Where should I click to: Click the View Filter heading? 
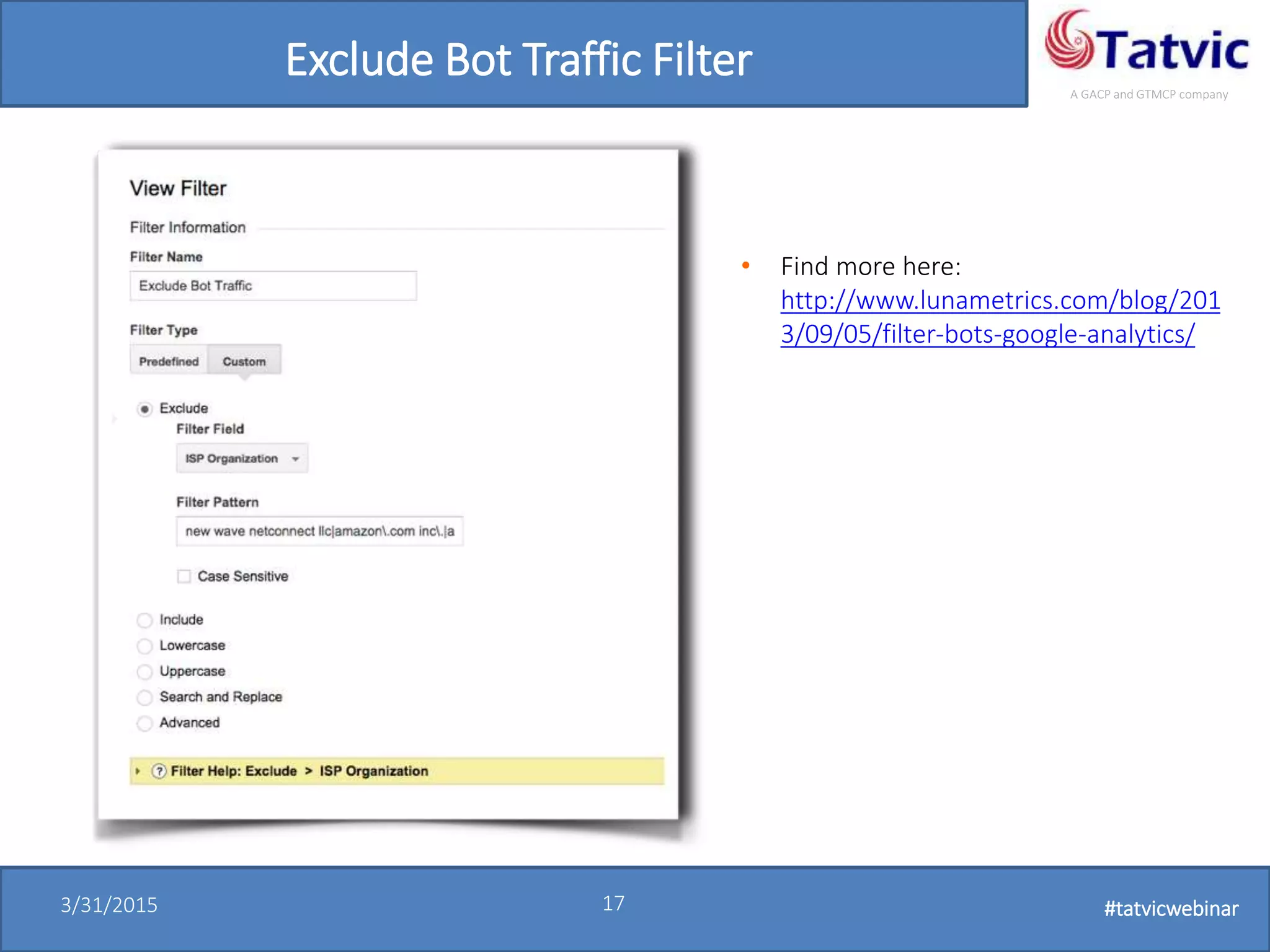(178, 188)
